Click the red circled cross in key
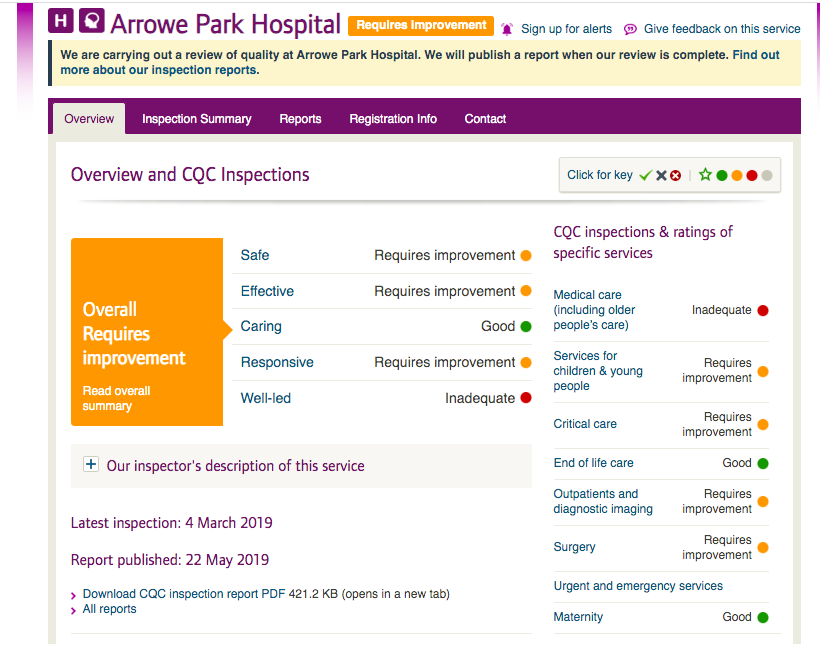This screenshot has height=645, width=820. pos(676,175)
